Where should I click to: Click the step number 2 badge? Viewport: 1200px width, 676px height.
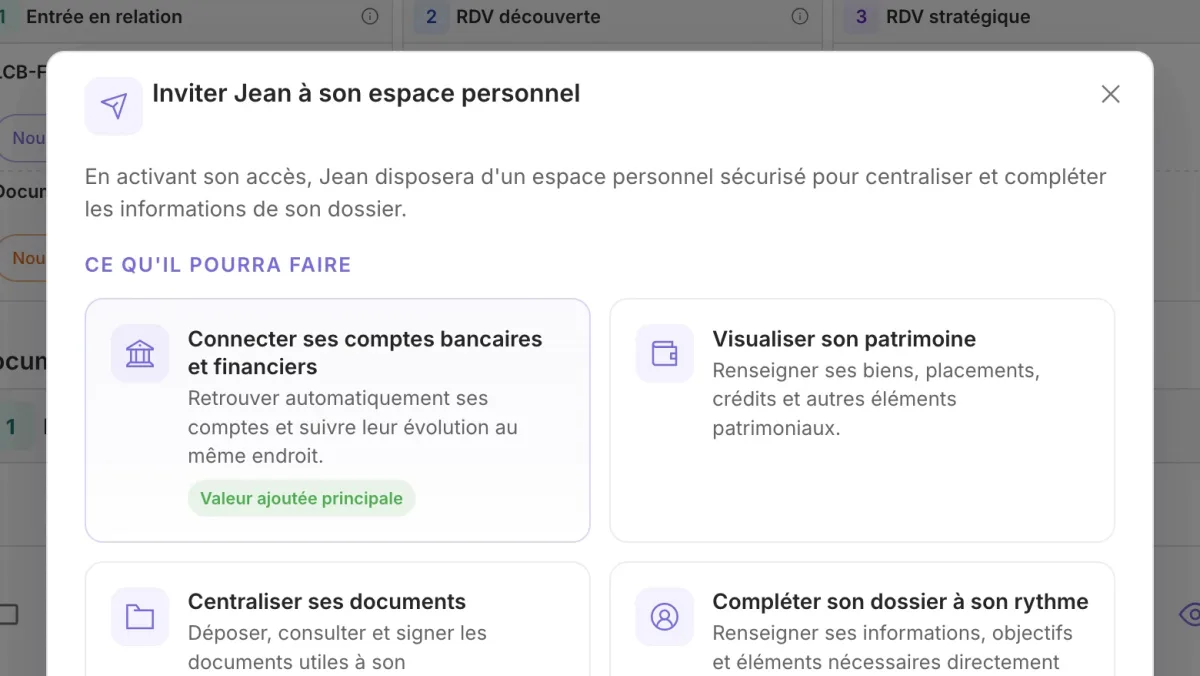click(x=431, y=17)
